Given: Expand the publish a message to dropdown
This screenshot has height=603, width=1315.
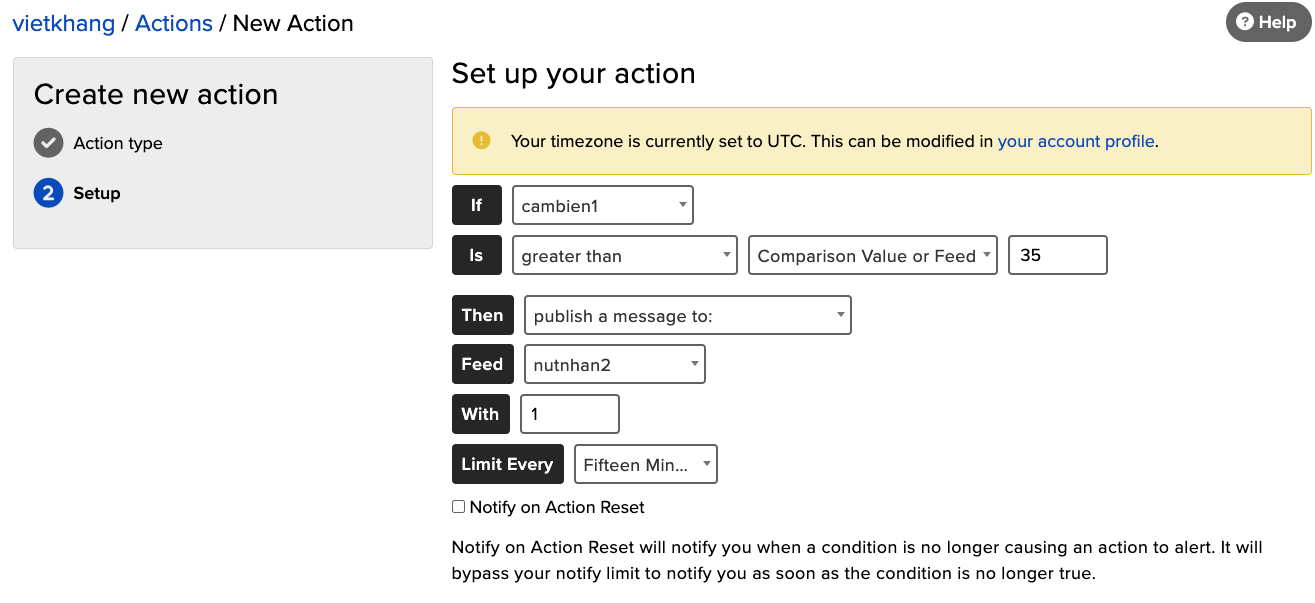Looking at the screenshot, I should [687, 316].
